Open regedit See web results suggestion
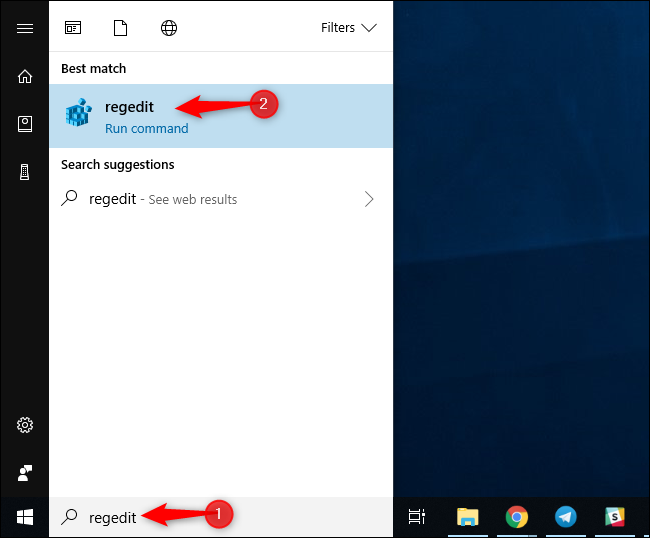The height and width of the screenshot is (538, 650). [x=221, y=199]
